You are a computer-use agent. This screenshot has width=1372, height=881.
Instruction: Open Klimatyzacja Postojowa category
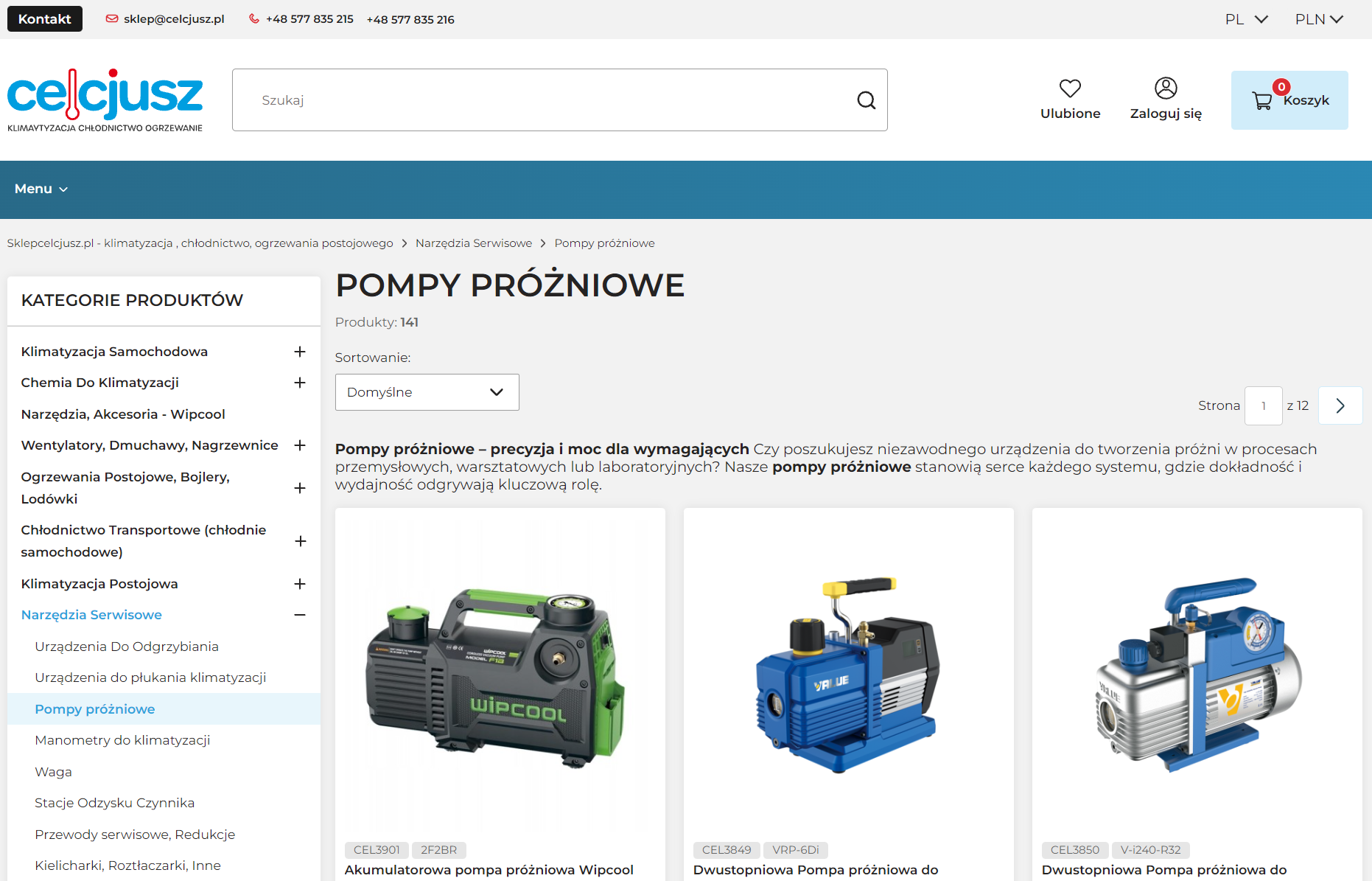coord(99,584)
